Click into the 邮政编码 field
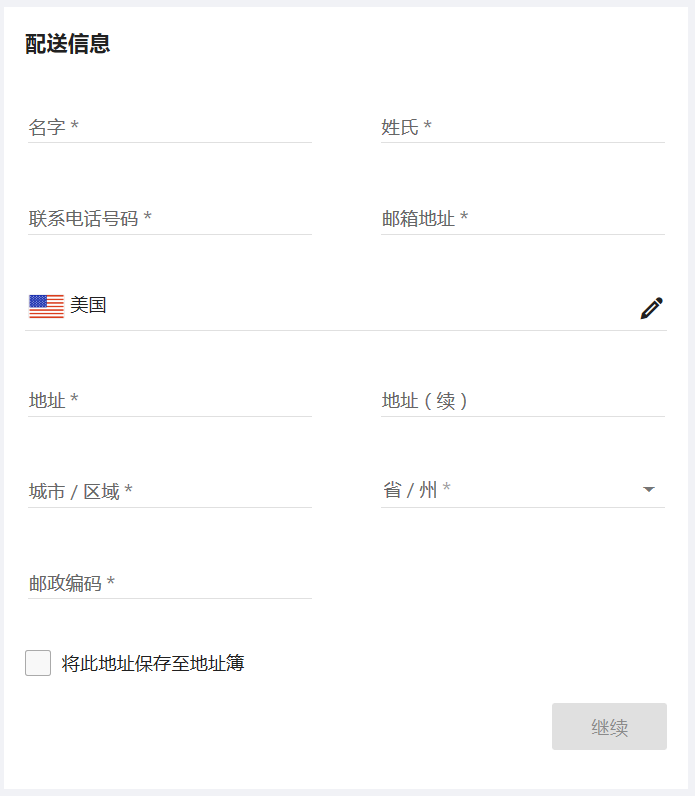 click(200, 584)
